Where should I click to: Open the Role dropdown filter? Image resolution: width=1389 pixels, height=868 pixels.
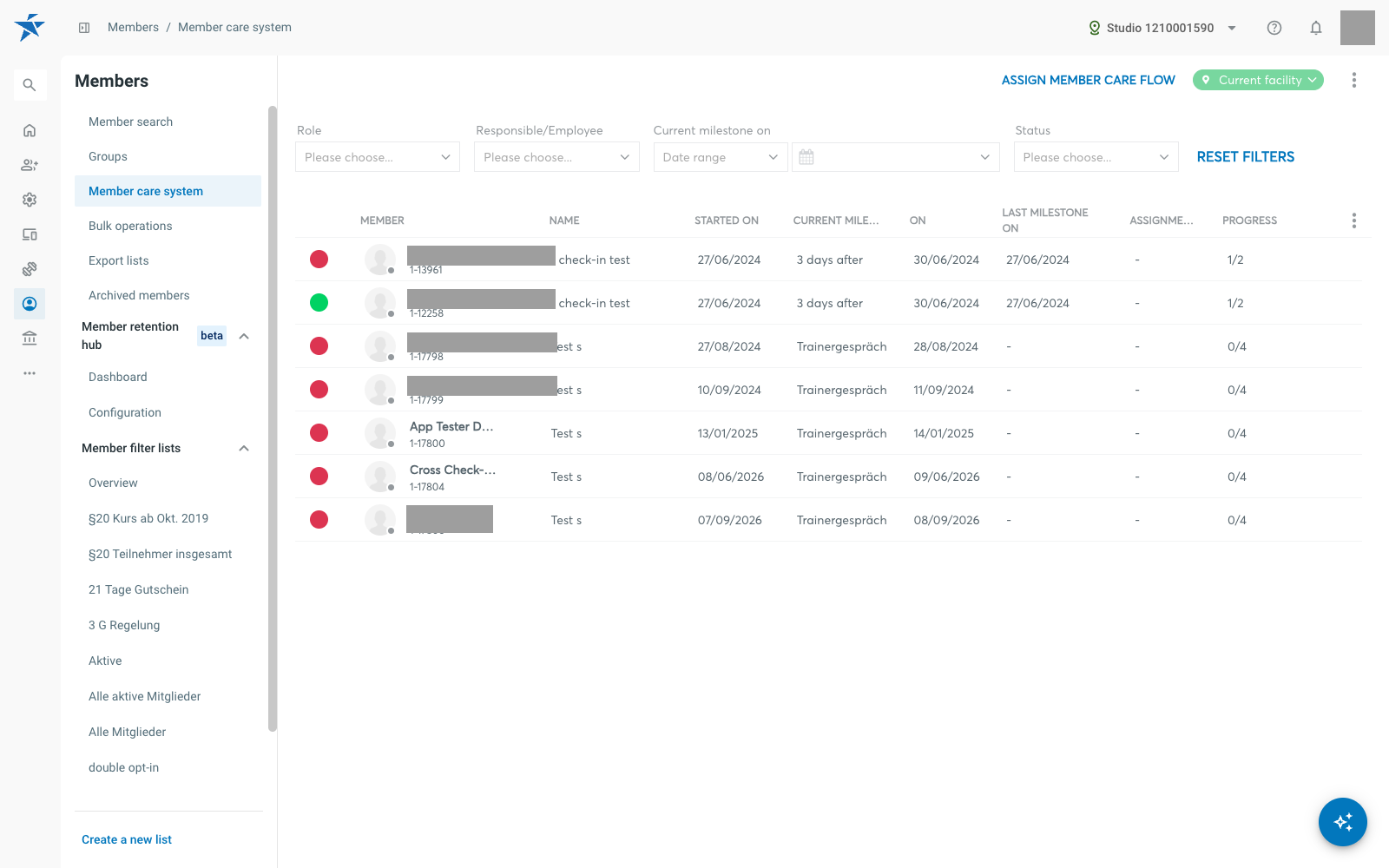378,157
